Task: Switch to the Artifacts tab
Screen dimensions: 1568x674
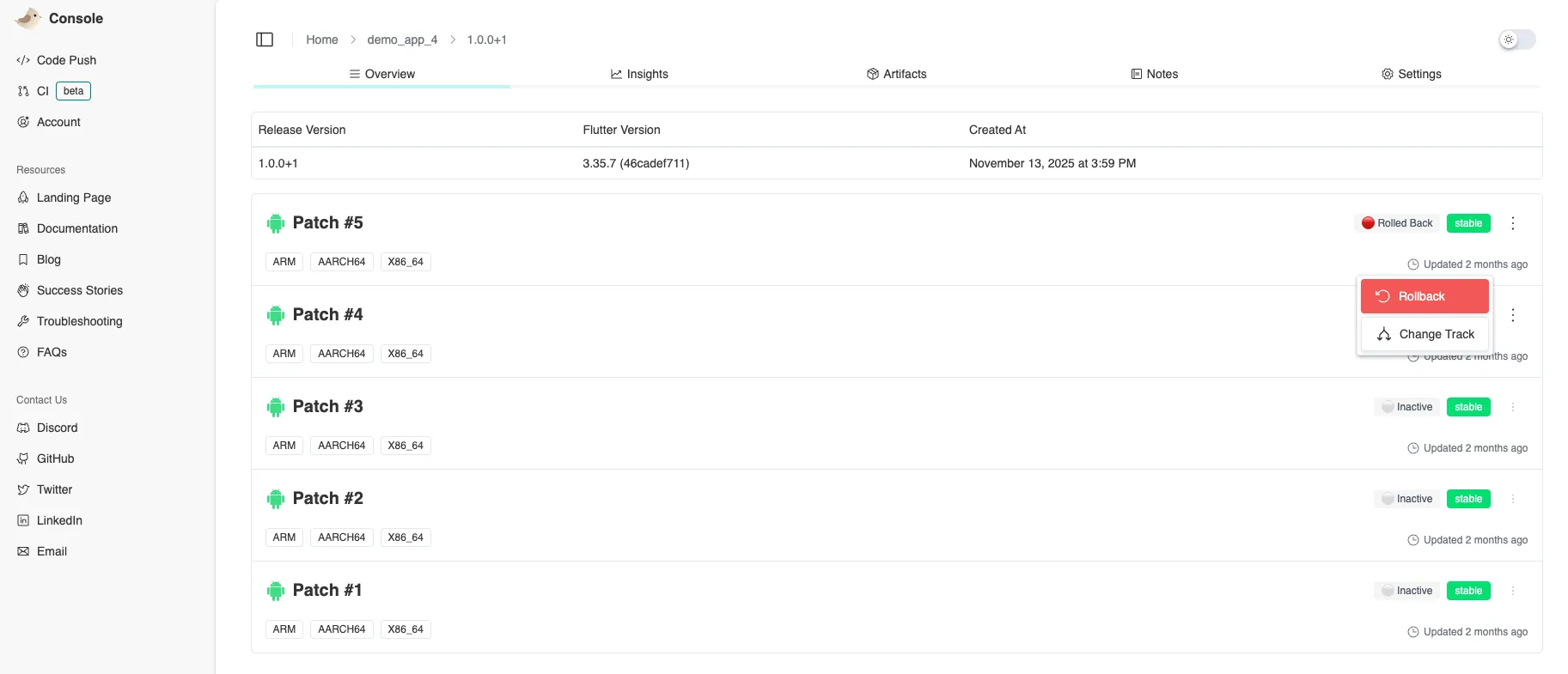Action: pos(896,74)
